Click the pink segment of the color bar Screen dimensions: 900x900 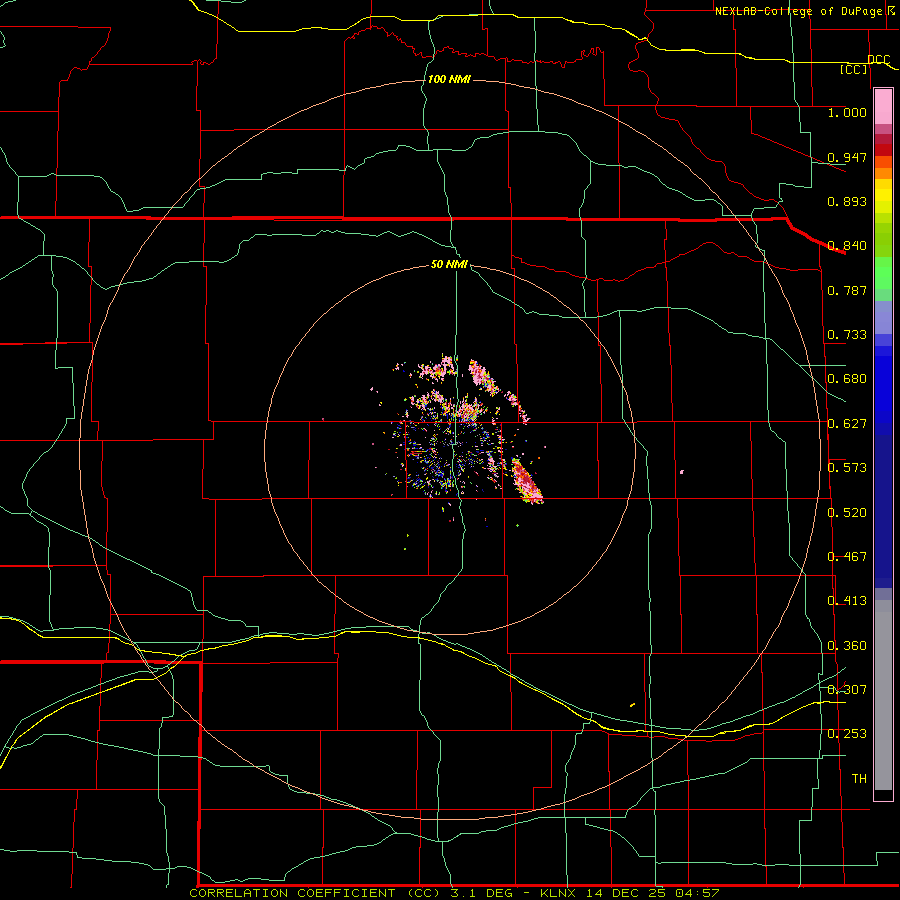coord(883,107)
